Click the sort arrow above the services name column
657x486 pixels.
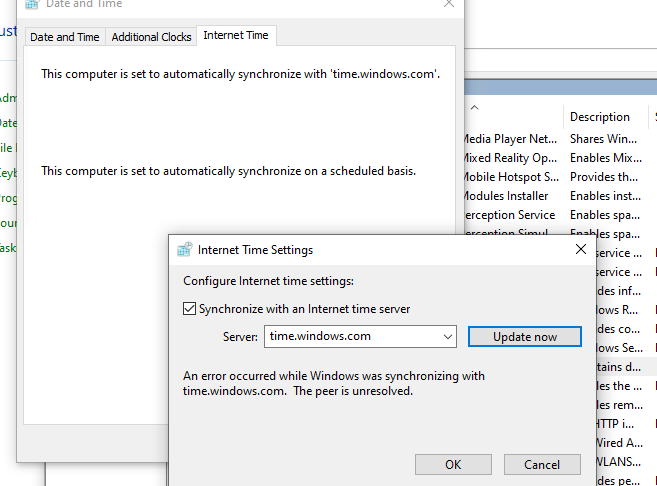tap(475, 107)
